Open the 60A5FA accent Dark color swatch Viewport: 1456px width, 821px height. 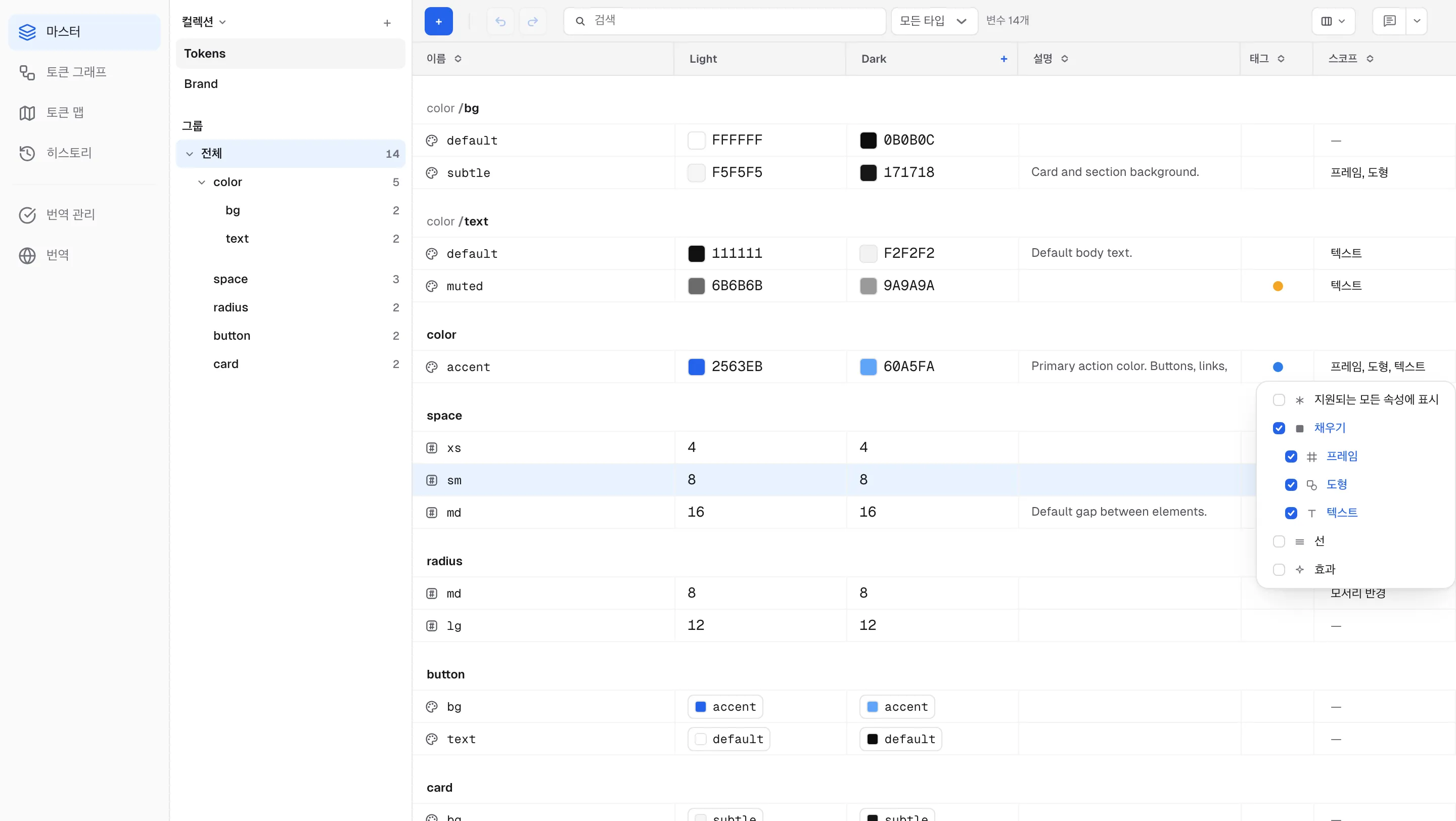(868, 367)
